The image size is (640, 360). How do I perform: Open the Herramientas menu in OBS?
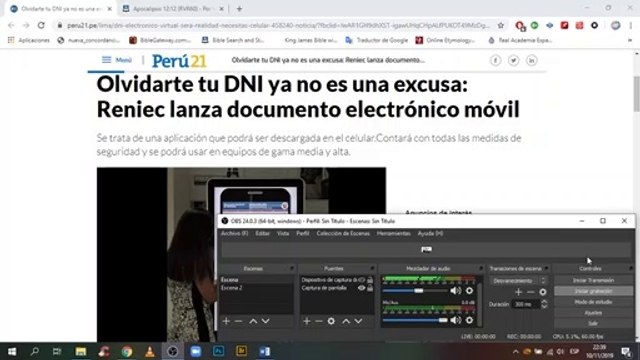point(393,233)
